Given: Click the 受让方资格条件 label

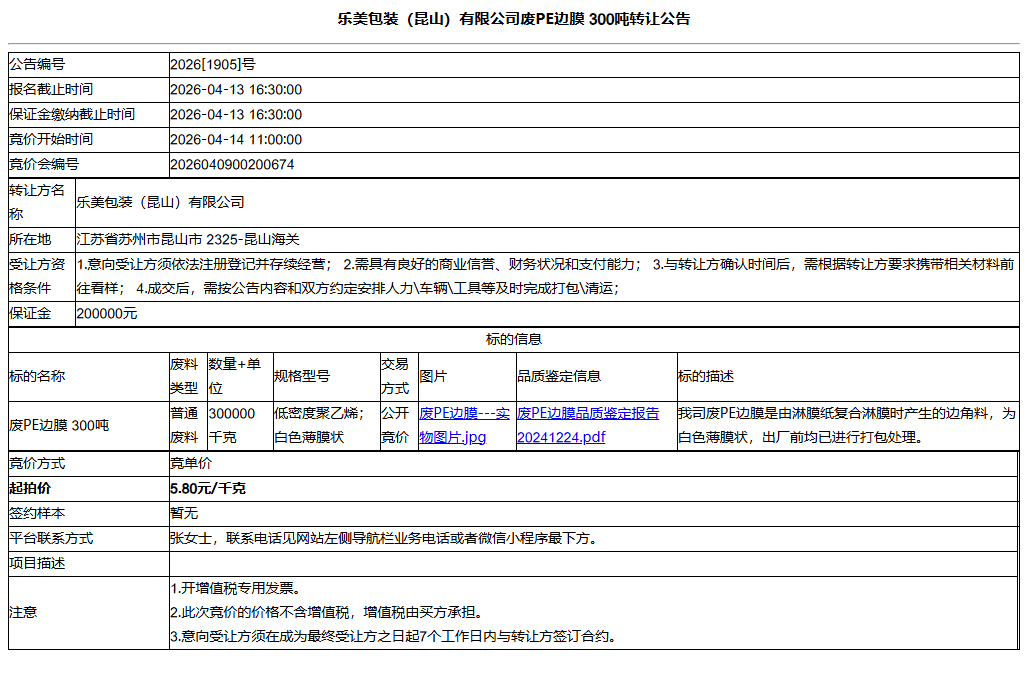Looking at the screenshot, I should tap(37, 276).
